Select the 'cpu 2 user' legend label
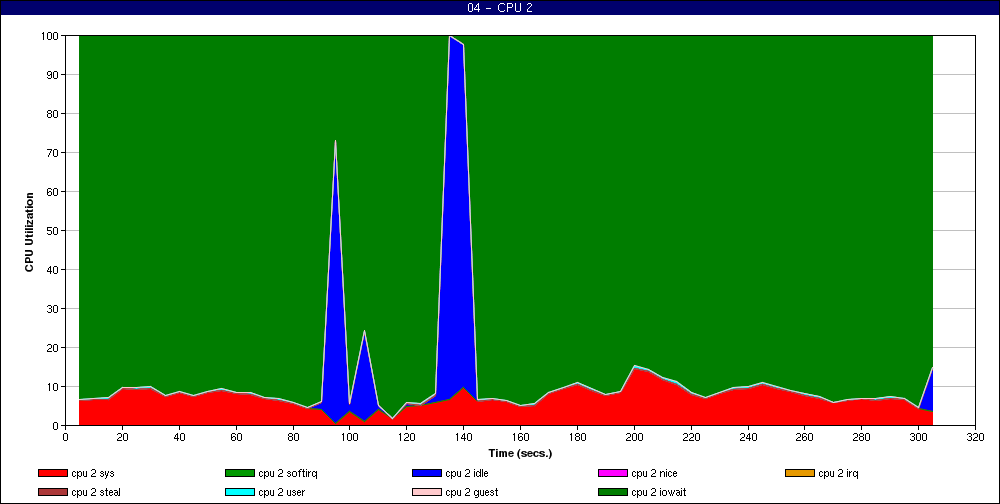1000x504 pixels. click(x=281, y=493)
